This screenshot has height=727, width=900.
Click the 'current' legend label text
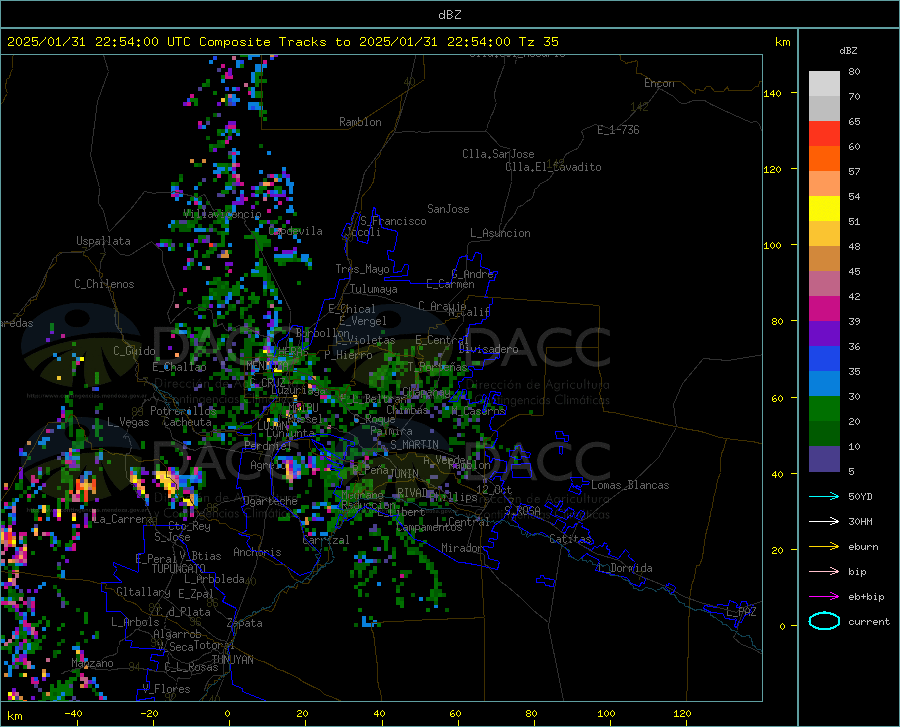[x=869, y=621]
